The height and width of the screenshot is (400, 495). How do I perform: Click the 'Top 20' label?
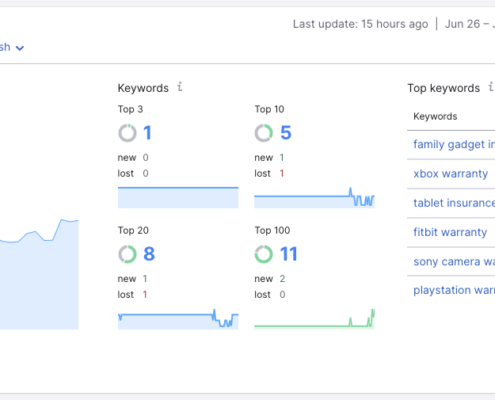click(x=133, y=230)
